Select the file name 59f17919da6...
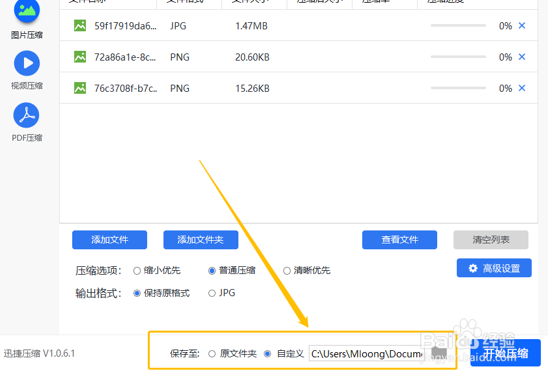Viewport: 548px width, 377px height. (x=125, y=26)
